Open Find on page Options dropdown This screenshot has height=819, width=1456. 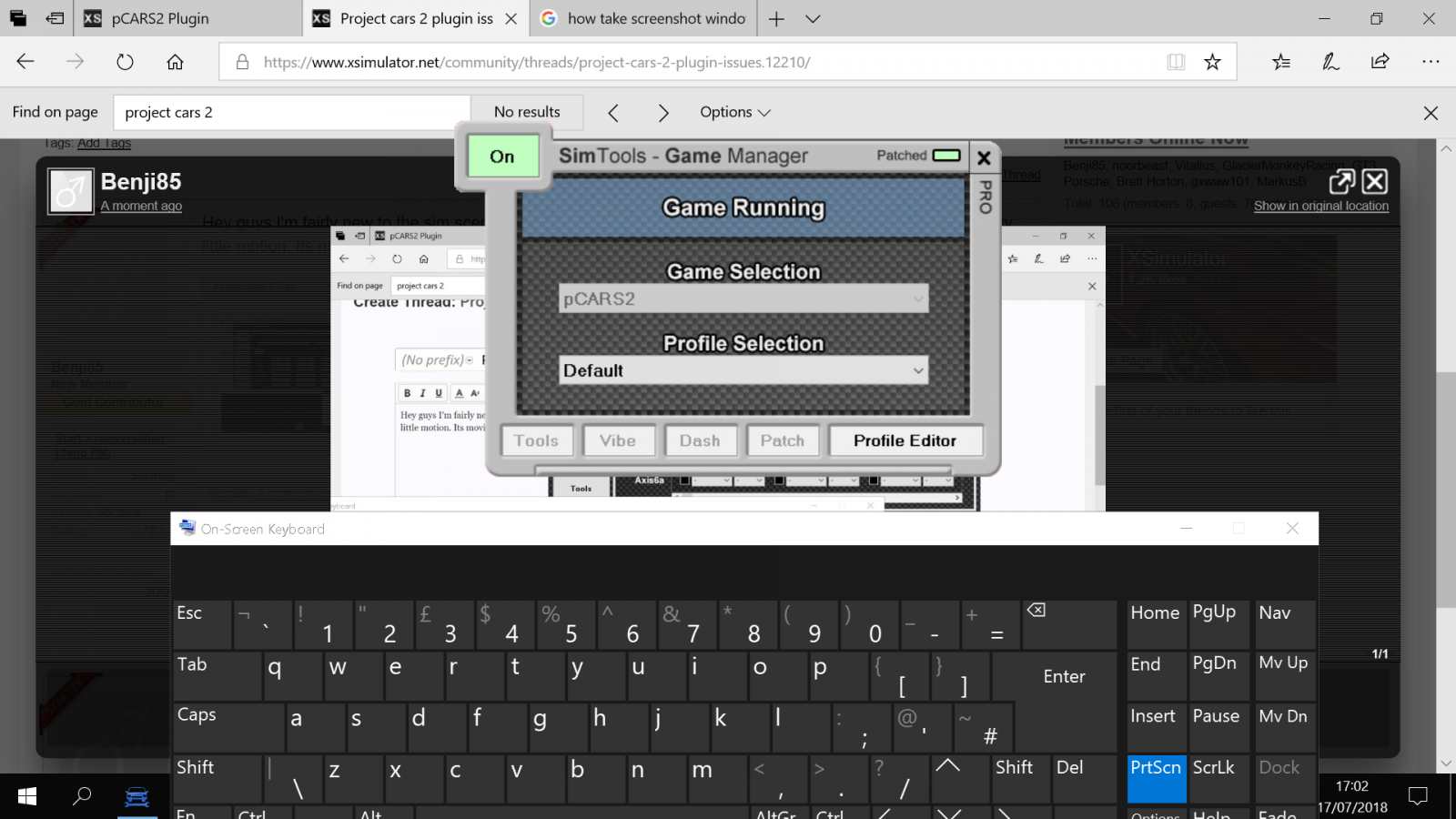(735, 112)
